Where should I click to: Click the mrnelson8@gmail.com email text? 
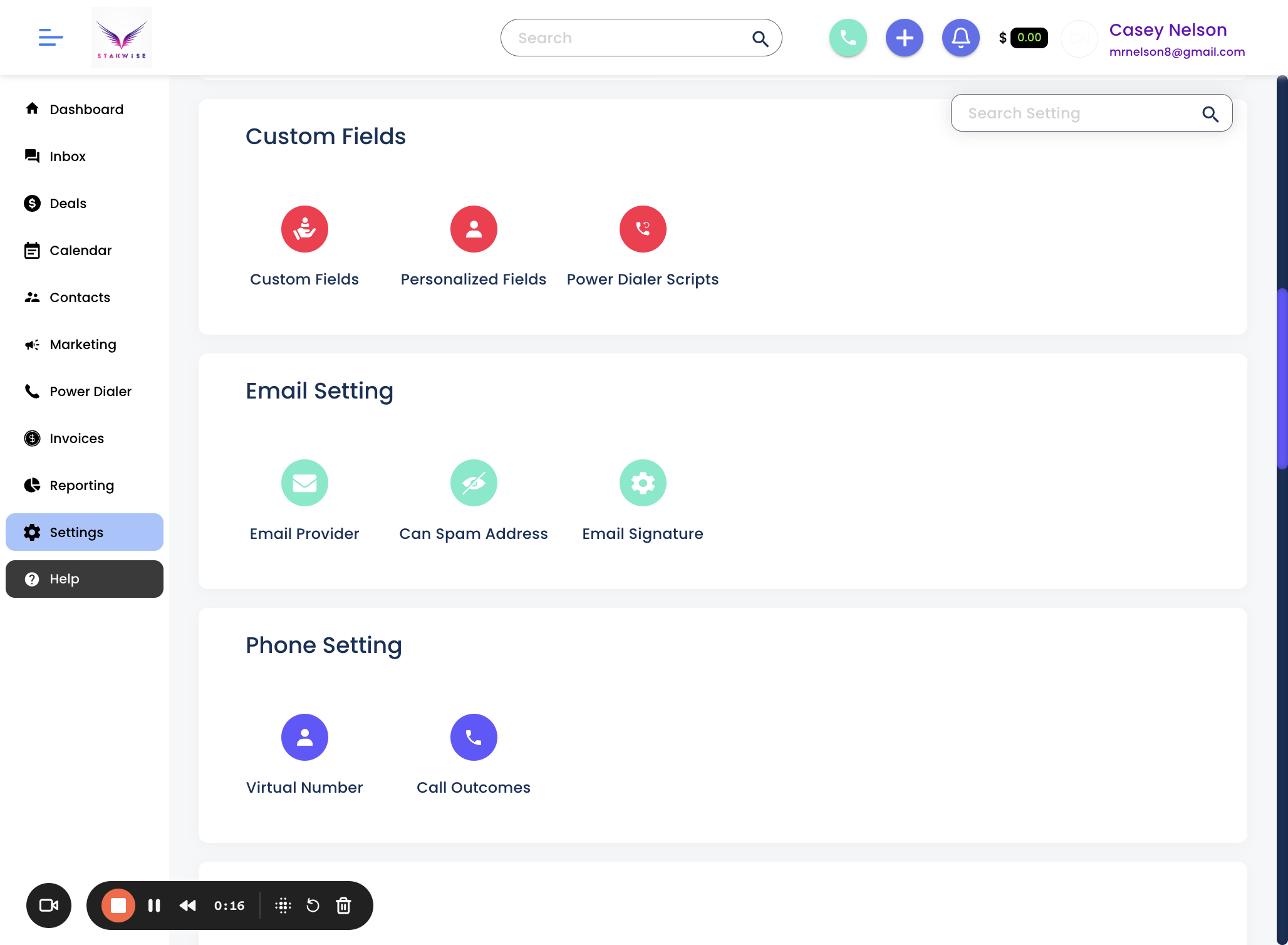coord(1177,52)
